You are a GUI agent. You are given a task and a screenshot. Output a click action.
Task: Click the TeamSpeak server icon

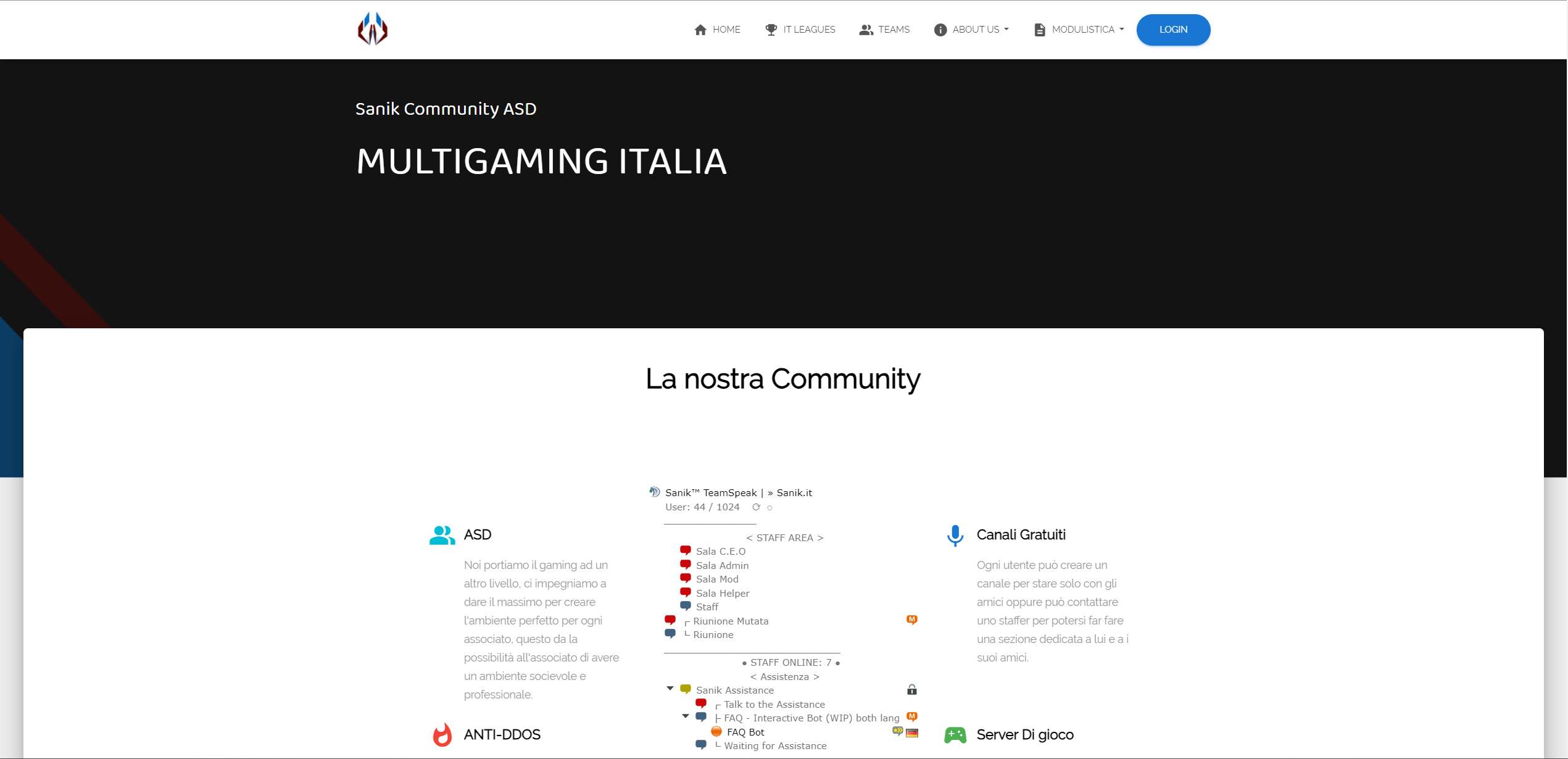[x=654, y=492]
